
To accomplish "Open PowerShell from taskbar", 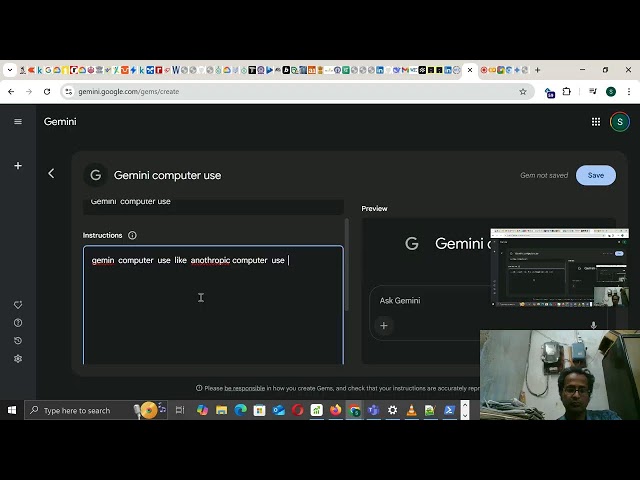I will tap(449, 410).
